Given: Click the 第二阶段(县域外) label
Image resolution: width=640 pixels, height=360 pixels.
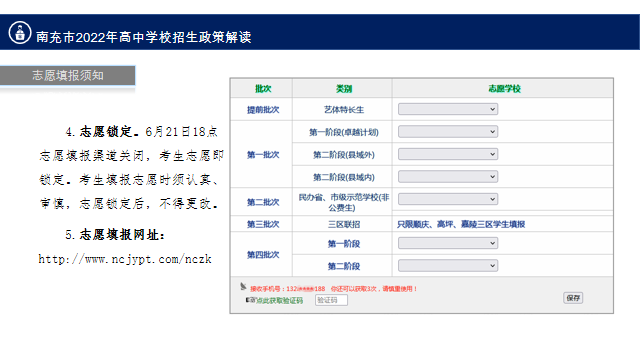Looking at the screenshot, I should (344, 155).
